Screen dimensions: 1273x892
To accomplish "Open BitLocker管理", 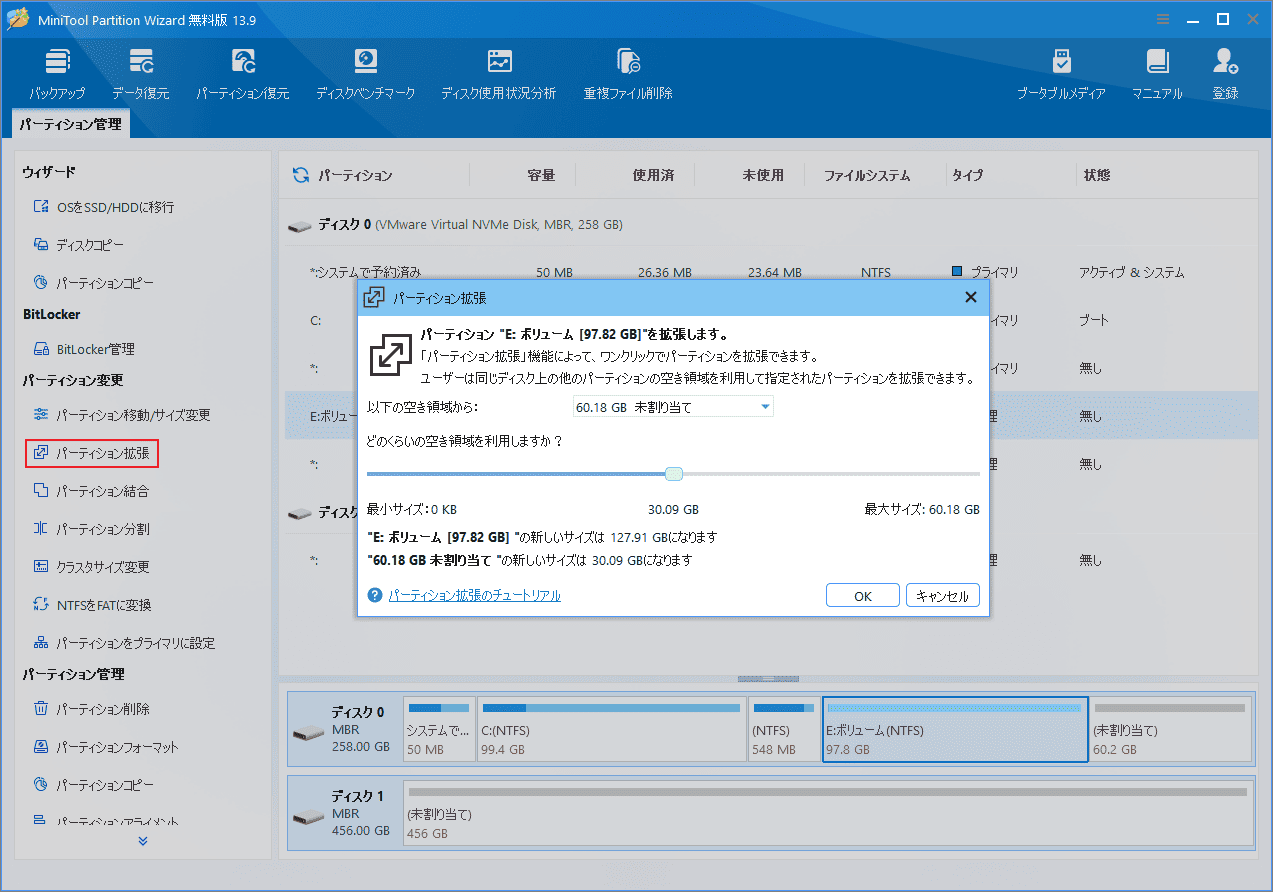I will pos(84,349).
